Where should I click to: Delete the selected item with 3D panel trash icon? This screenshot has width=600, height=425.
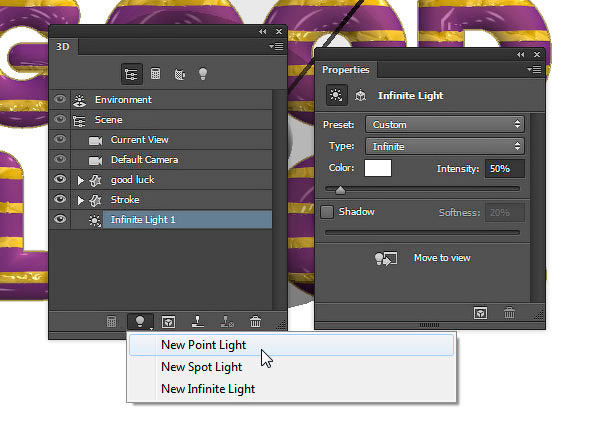pos(255,321)
